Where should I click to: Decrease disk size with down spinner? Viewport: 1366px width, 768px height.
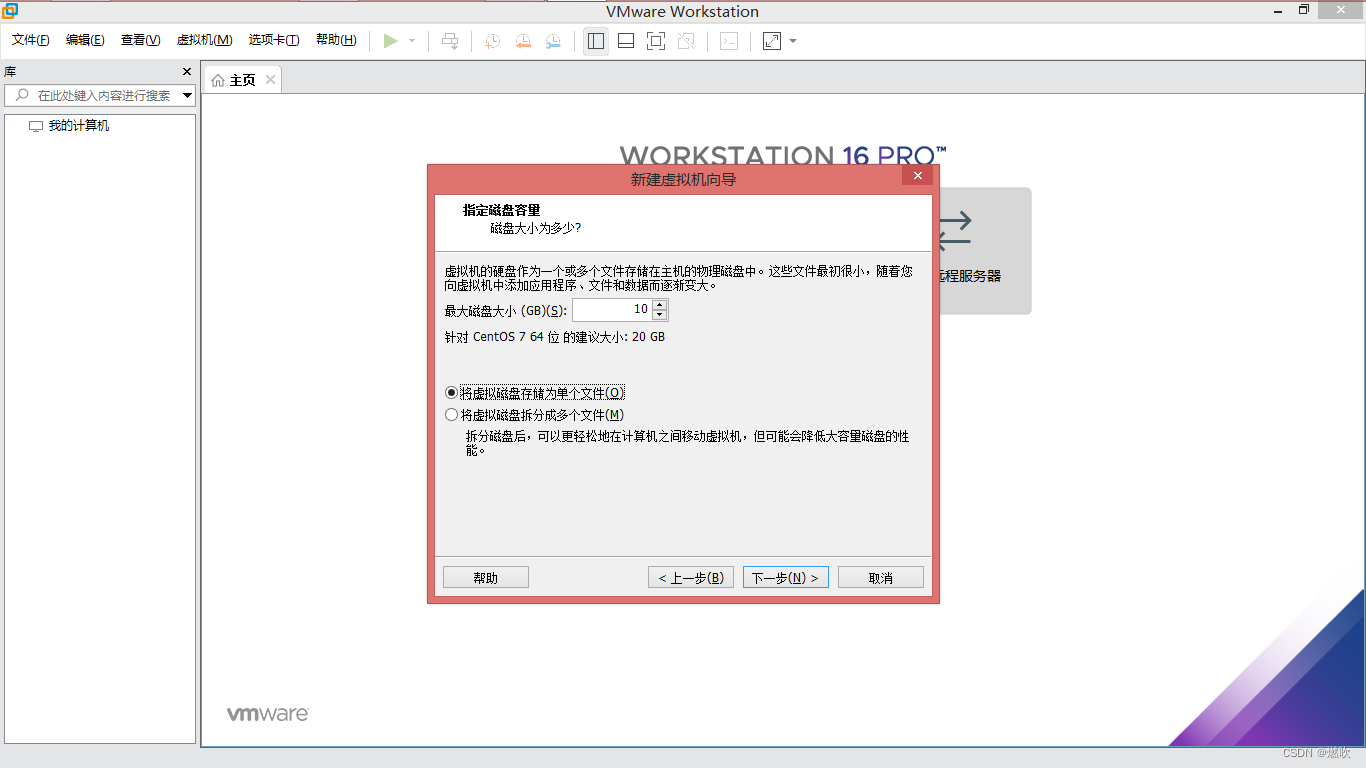pos(659,315)
